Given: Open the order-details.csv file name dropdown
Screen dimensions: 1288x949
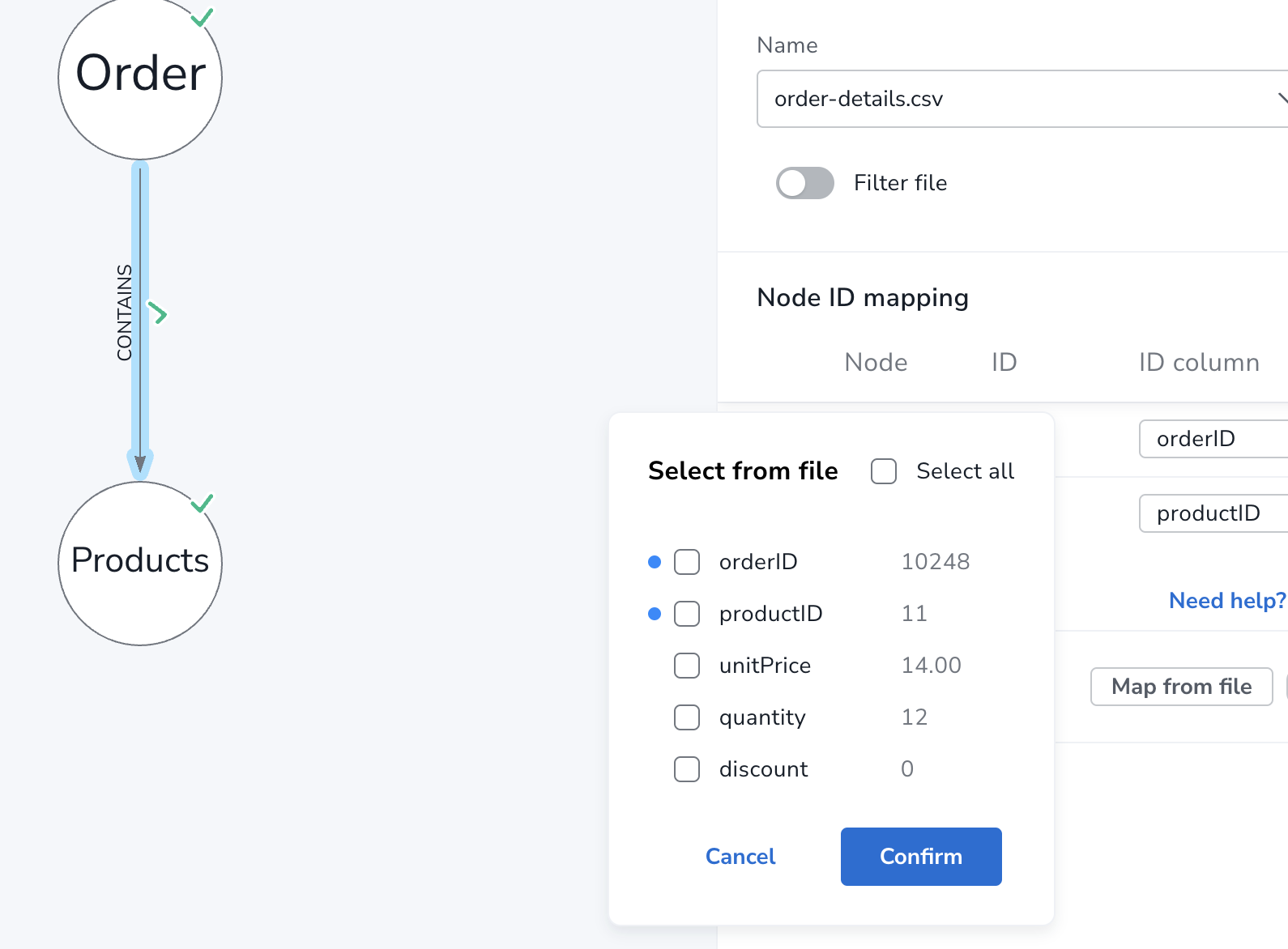Looking at the screenshot, I should (1022, 99).
